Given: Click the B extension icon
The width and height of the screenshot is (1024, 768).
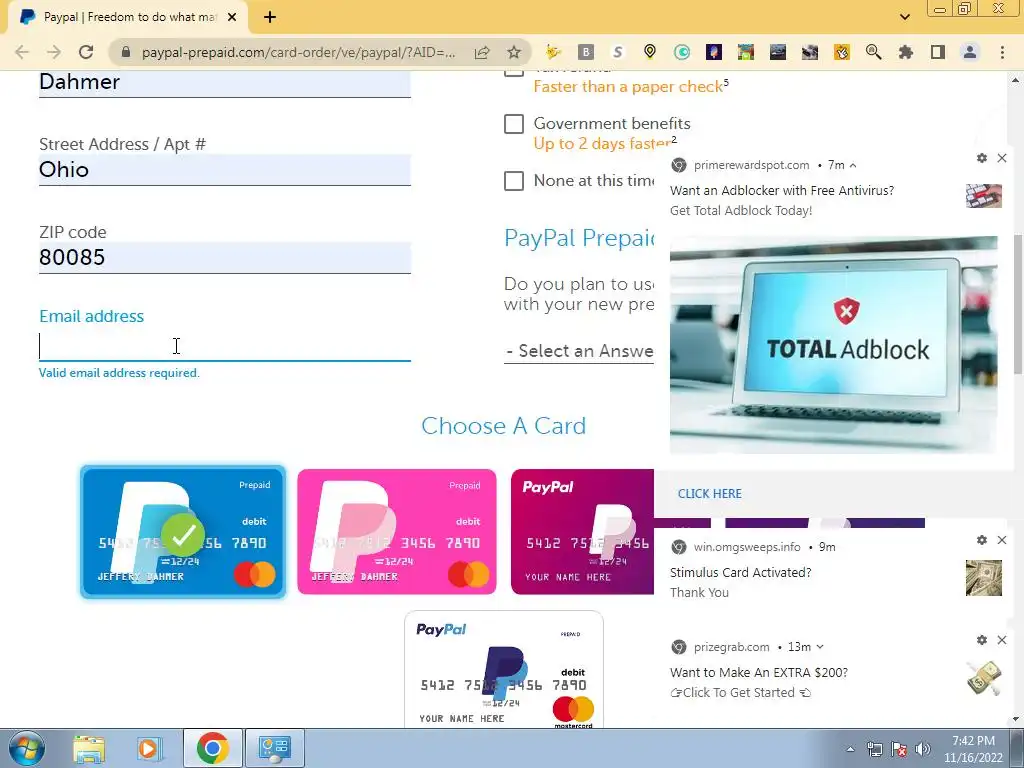Looking at the screenshot, I should coord(586,52).
